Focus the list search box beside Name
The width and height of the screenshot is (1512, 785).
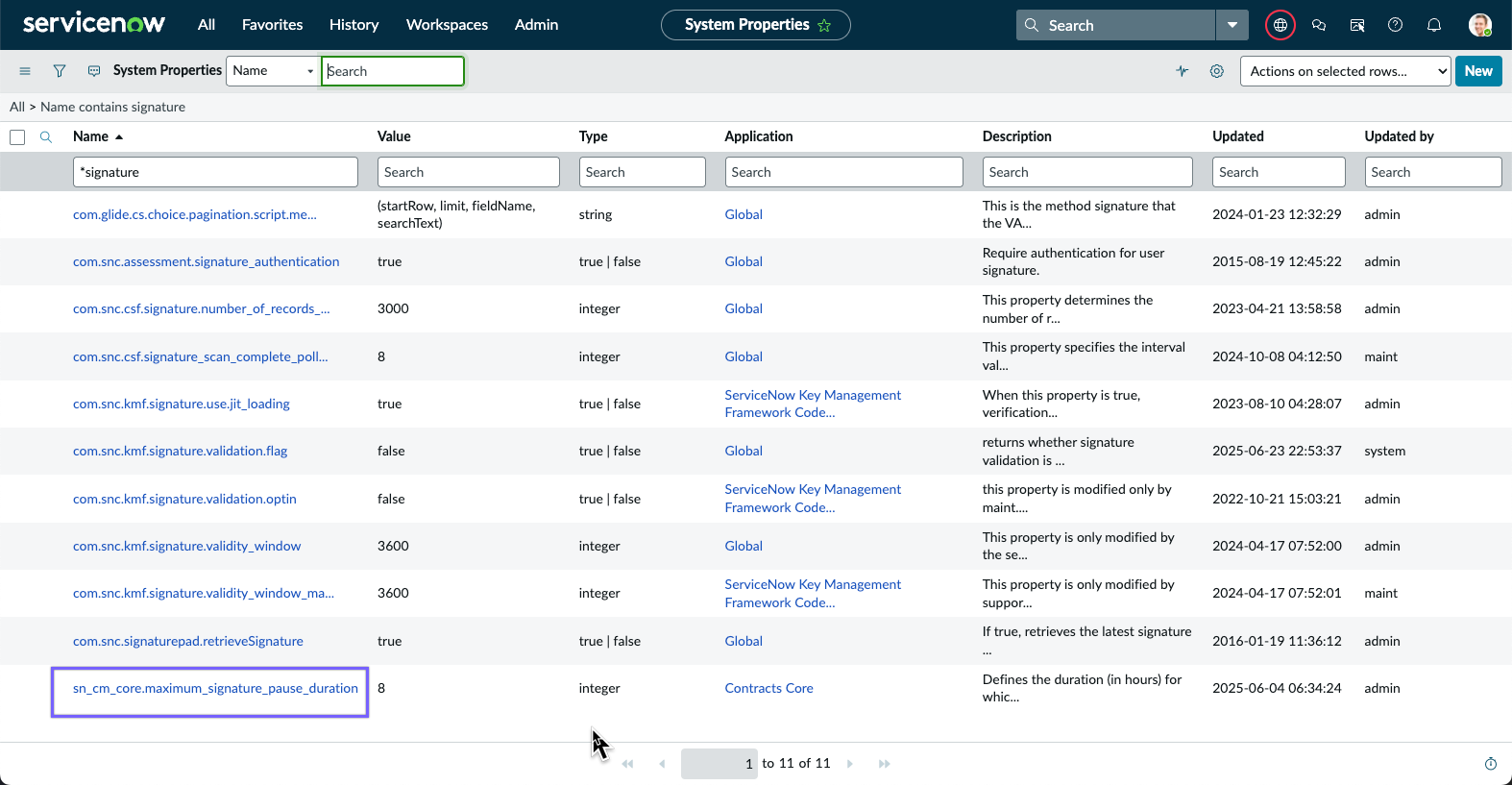tap(393, 71)
